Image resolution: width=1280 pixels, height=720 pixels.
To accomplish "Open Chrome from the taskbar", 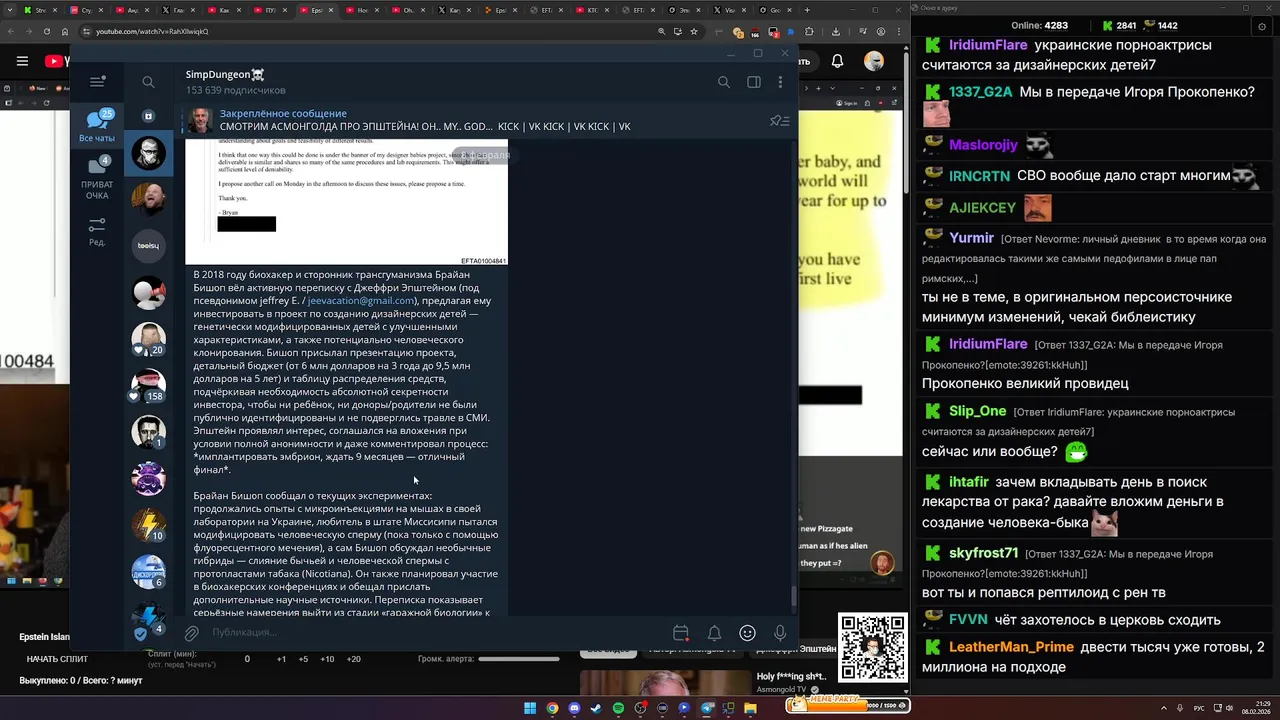I will point(552,708).
